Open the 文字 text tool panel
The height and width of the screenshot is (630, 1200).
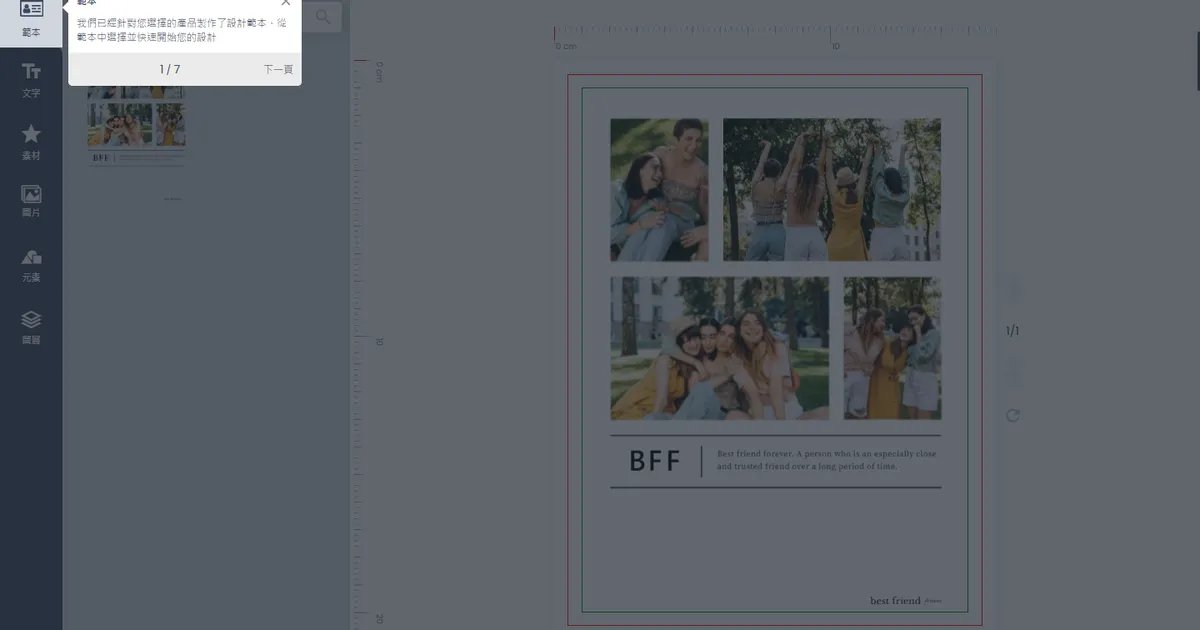coord(31,80)
